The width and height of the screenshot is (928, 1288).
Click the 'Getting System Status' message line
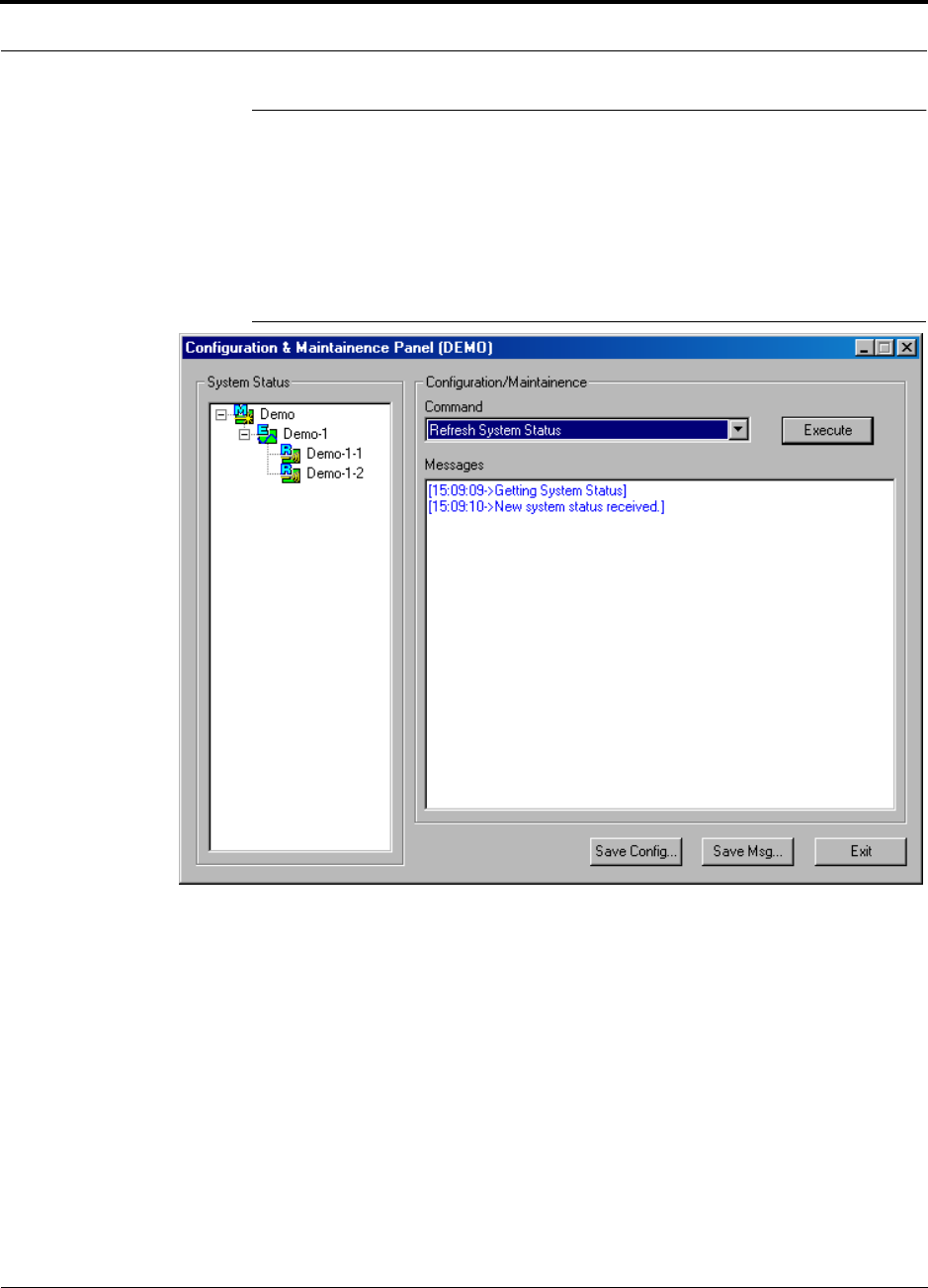click(528, 490)
